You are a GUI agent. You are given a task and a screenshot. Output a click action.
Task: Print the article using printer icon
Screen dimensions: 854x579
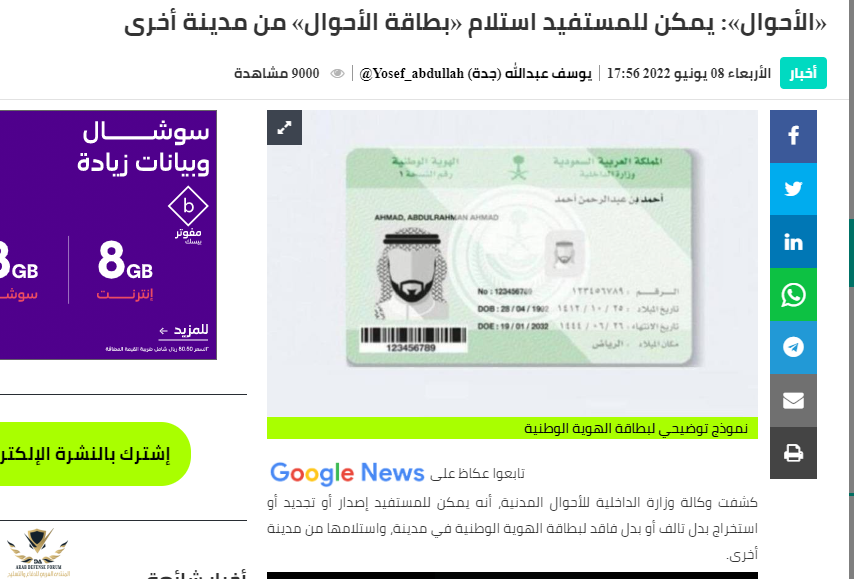pos(793,453)
